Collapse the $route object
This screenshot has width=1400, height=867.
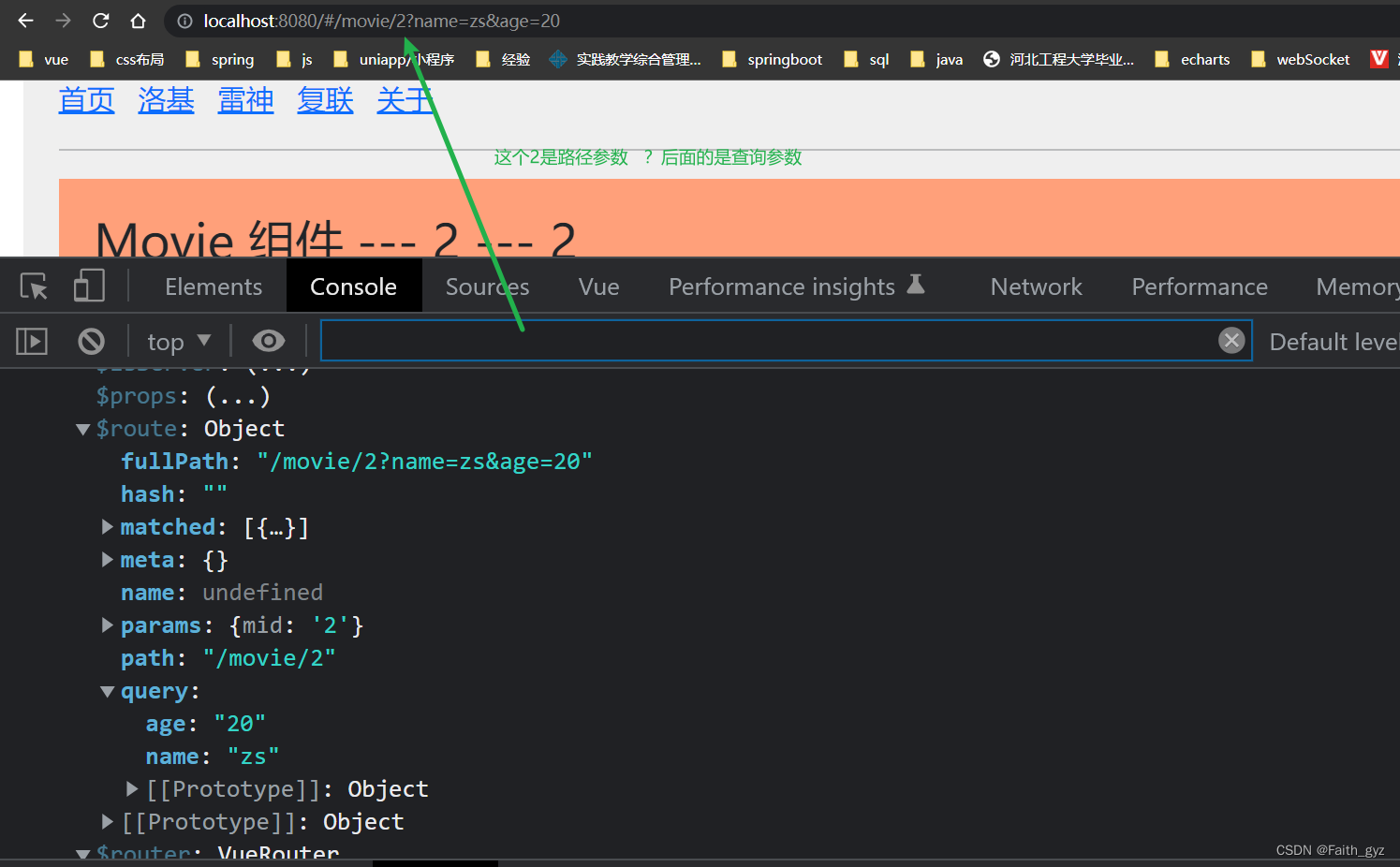click(82, 429)
